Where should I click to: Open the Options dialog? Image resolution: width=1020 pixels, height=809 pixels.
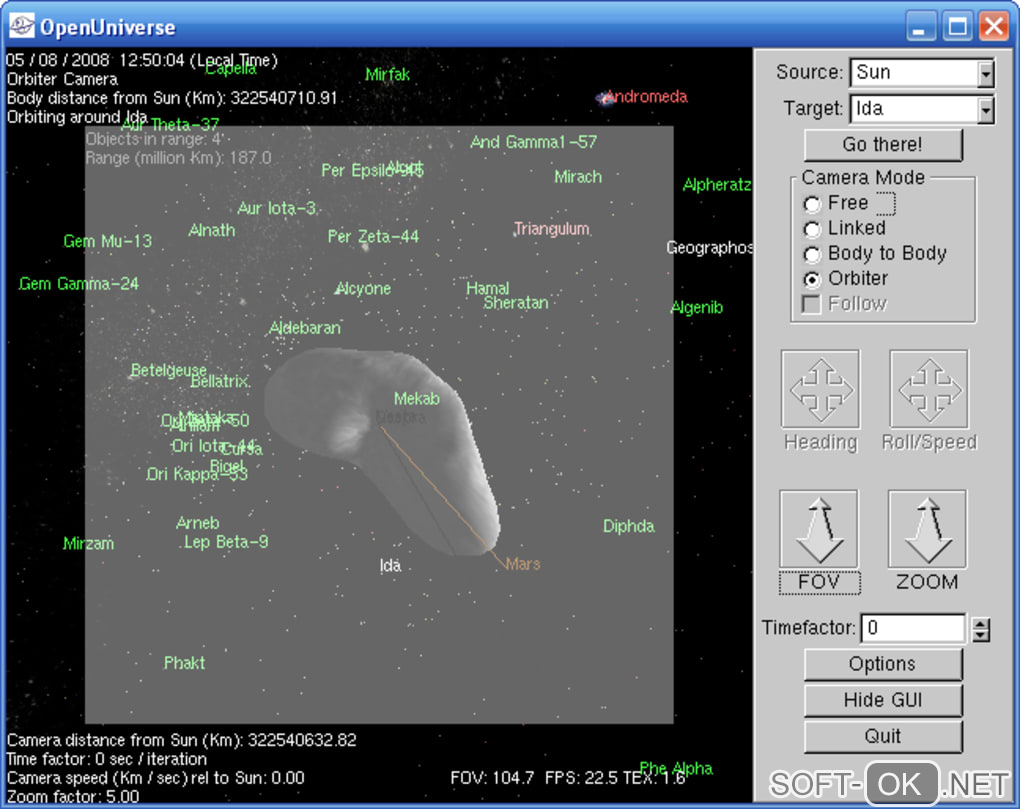click(883, 664)
